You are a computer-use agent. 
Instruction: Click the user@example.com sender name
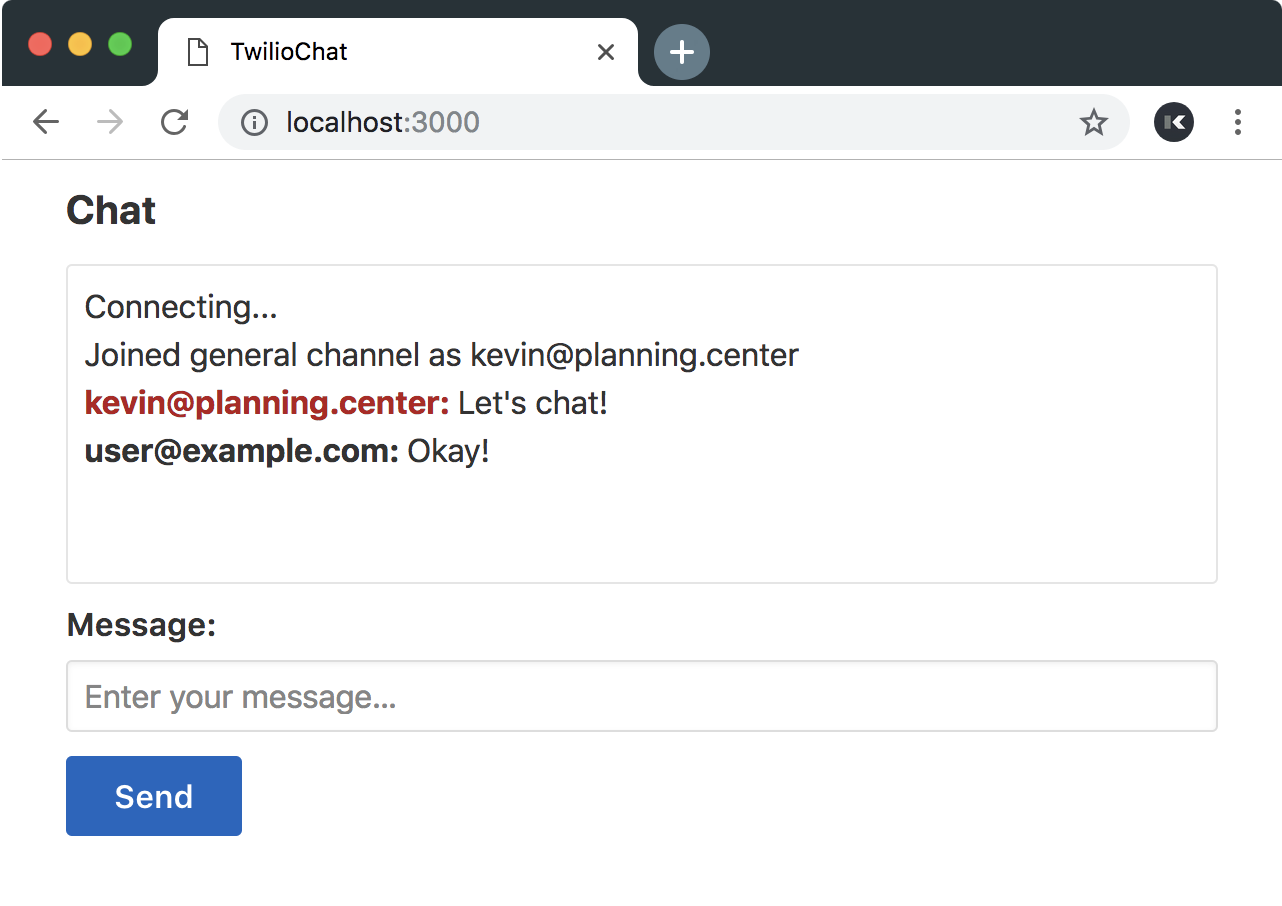click(241, 451)
